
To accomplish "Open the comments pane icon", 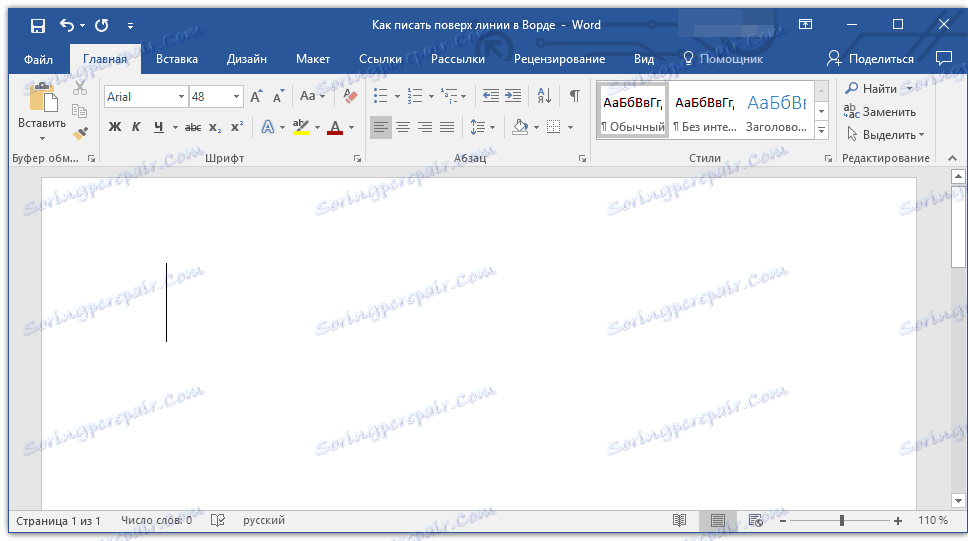I will 944,59.
